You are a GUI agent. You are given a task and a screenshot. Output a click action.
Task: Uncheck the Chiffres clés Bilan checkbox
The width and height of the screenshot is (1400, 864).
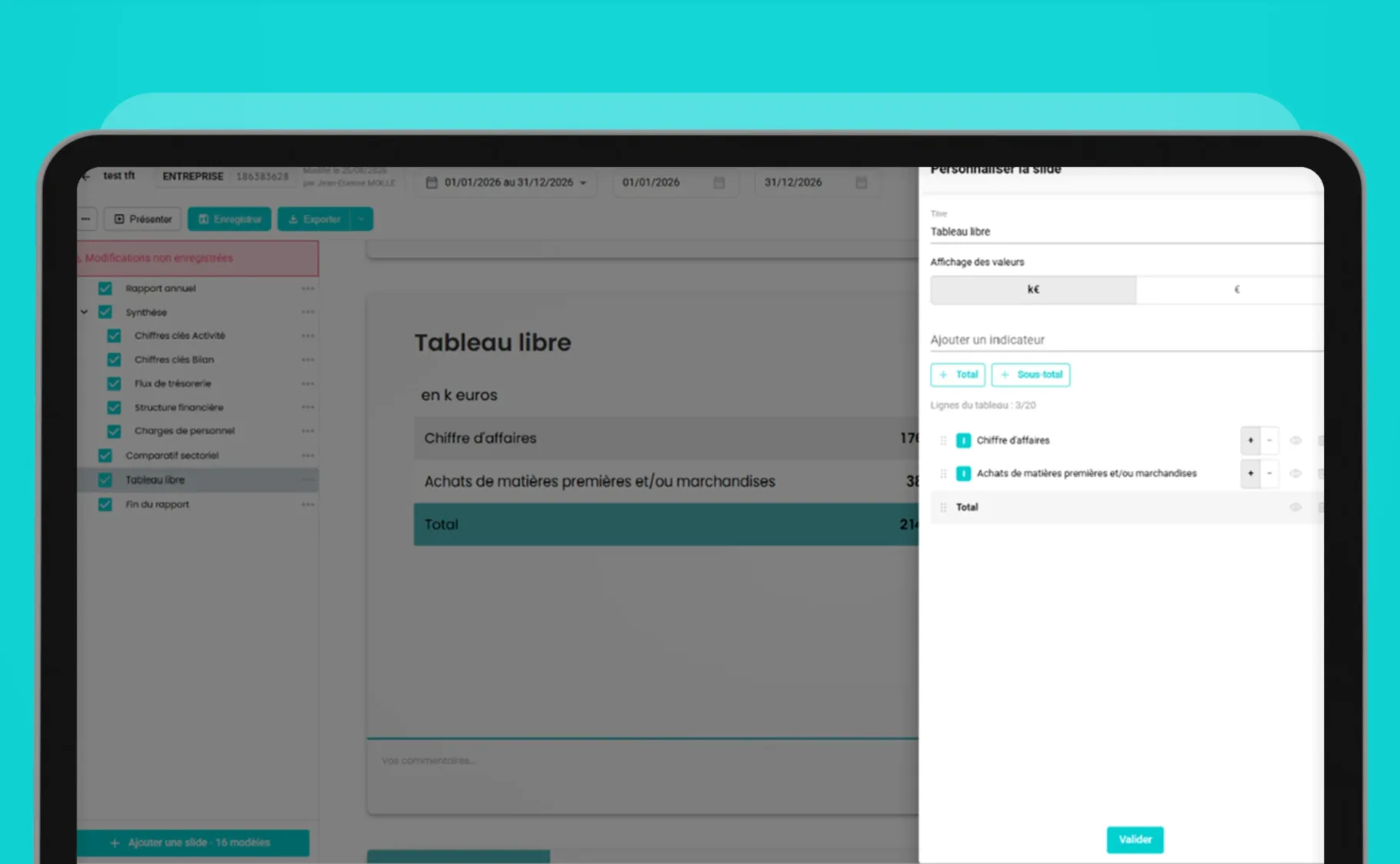(114, 360)
